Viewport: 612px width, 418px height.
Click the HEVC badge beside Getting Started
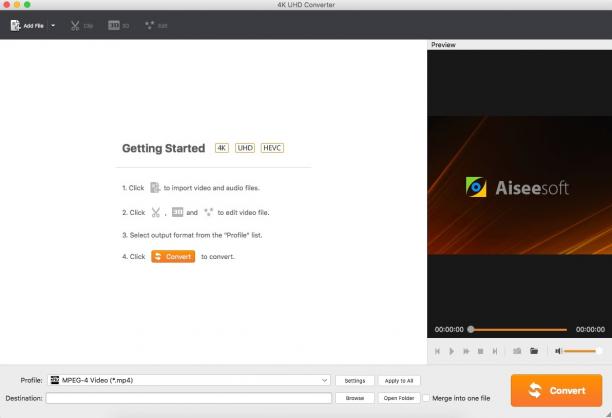click(x=272, y=148)
